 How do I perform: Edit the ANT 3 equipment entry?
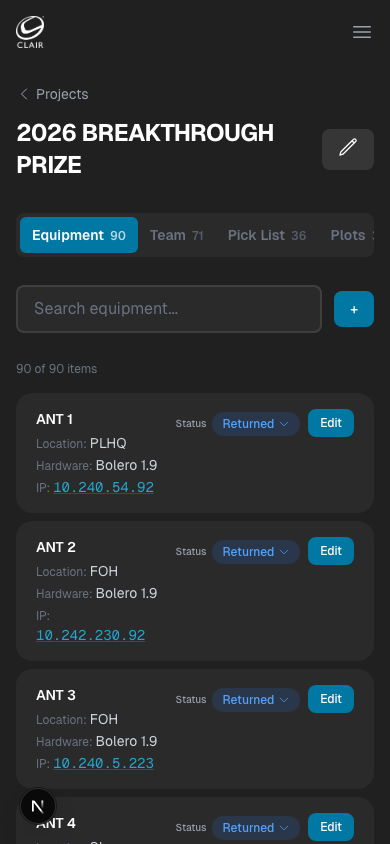click(331, 699)
